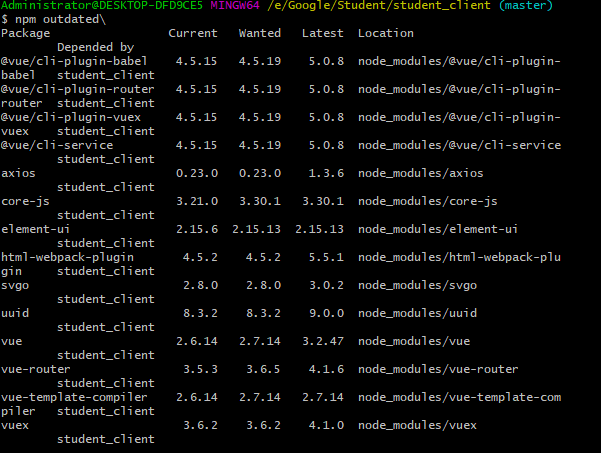
Task: Click axios latest version '1.3.6'
Action: pyautogui.click(x=326, y=173)
